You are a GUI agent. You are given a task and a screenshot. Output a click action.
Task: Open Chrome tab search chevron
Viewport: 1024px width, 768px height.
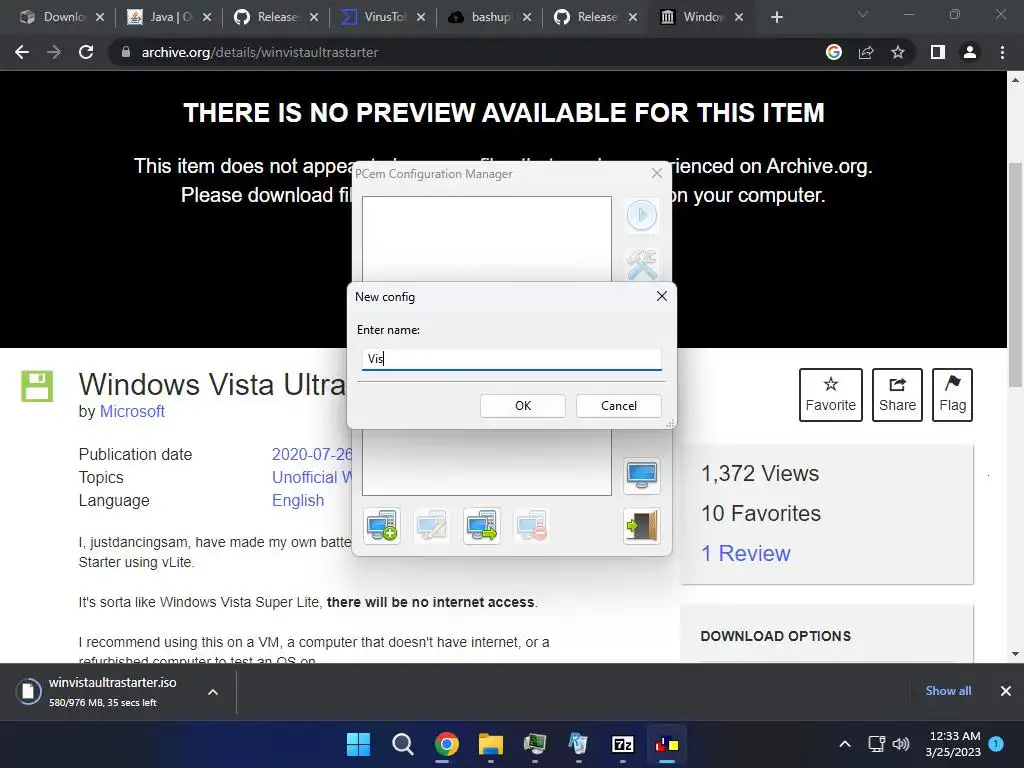point(863,14)
